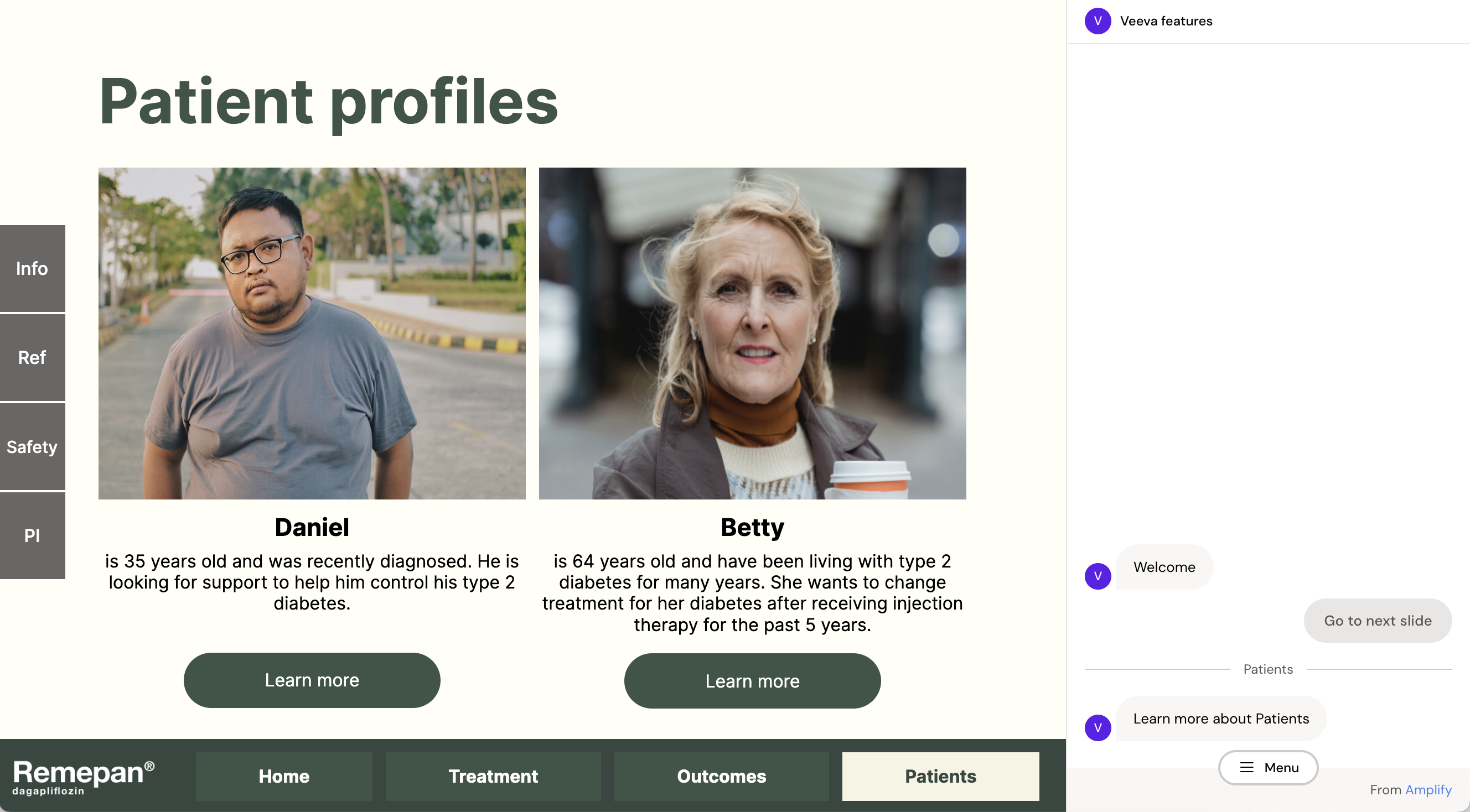This screenshot has height=812, width=1470.
Task: Follow the Amplify link
Action: coord(1428,790)
